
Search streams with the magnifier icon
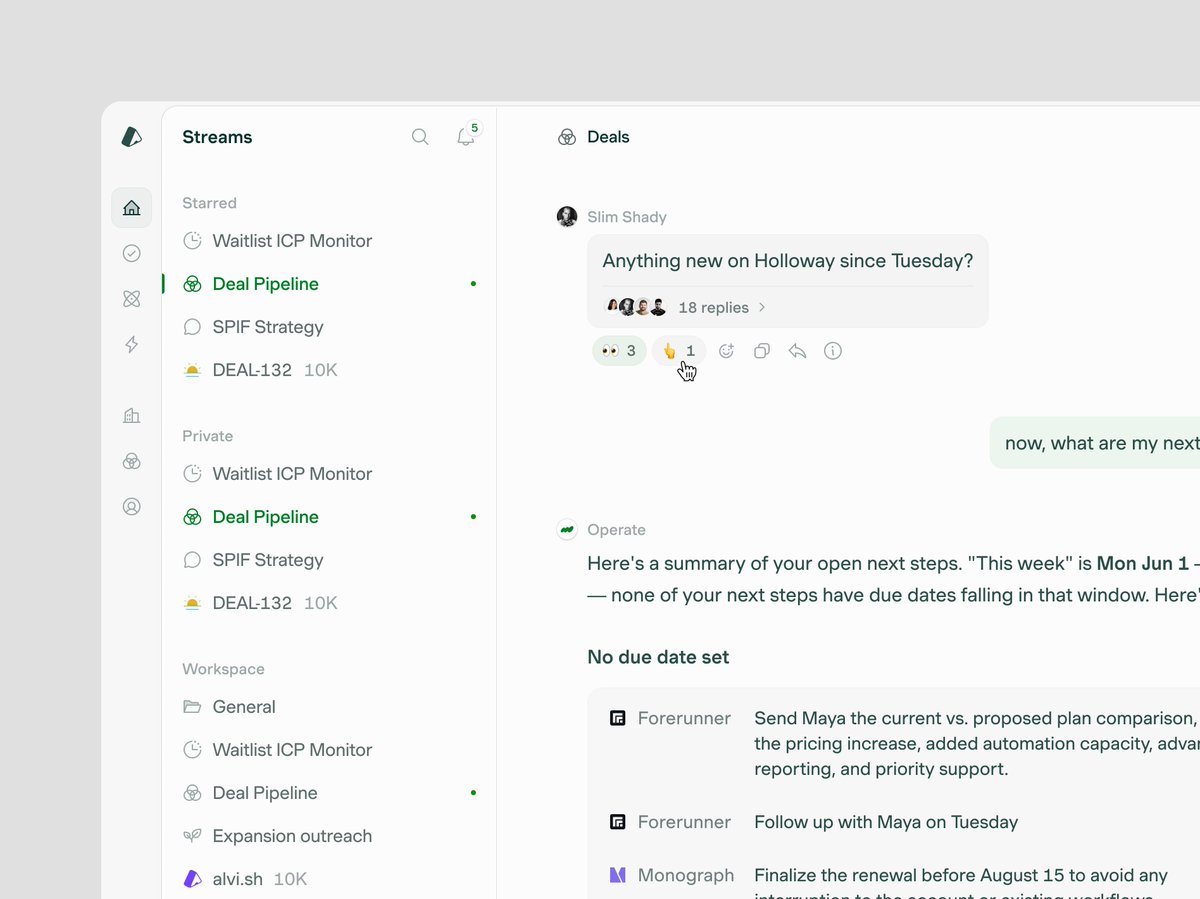(x=420, y=137)
